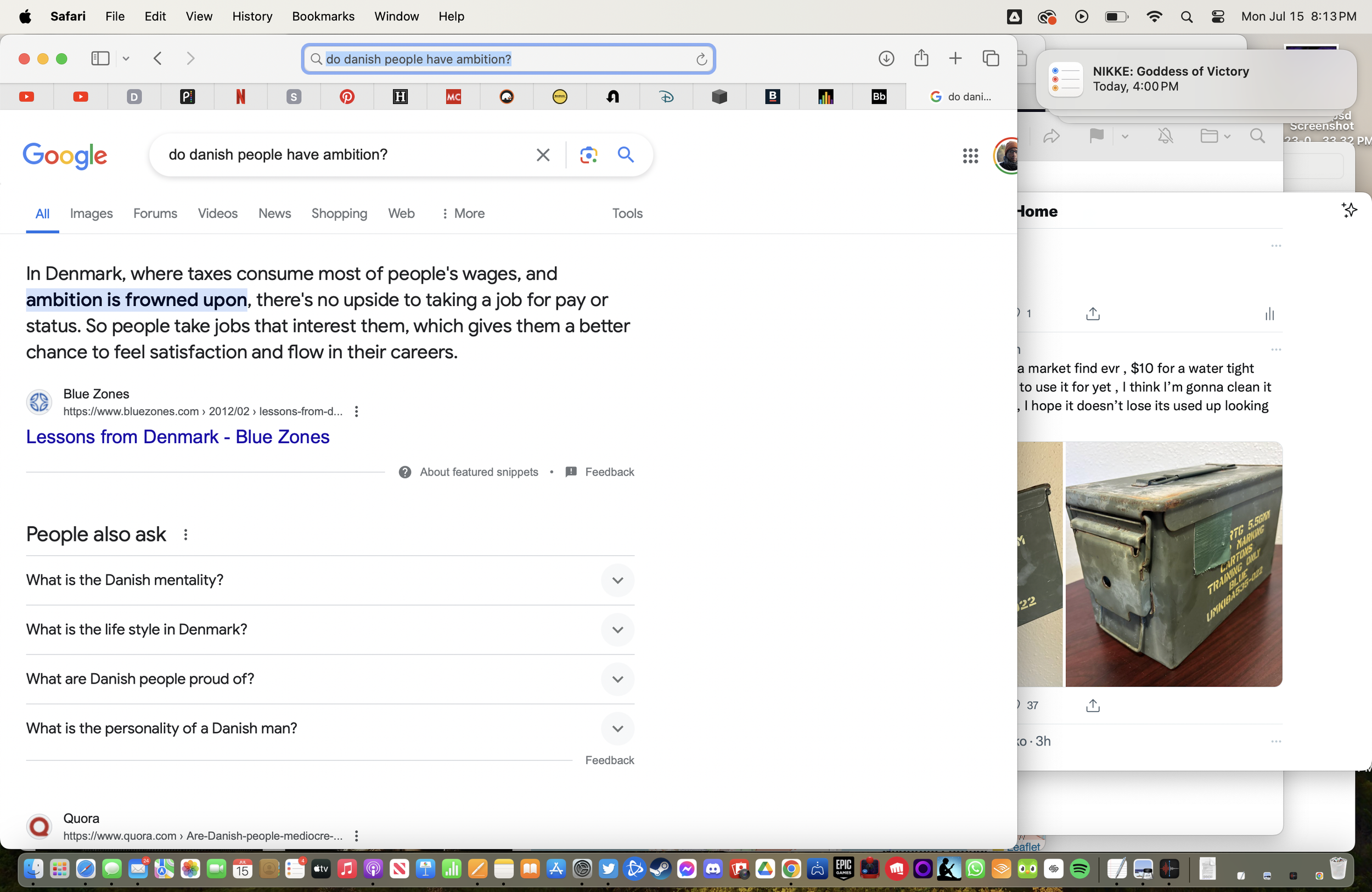Expand "What is the Danish mentality?" question
Image resolution: width=1372 pixels, height=892 pixels.
tap(617, 580)
